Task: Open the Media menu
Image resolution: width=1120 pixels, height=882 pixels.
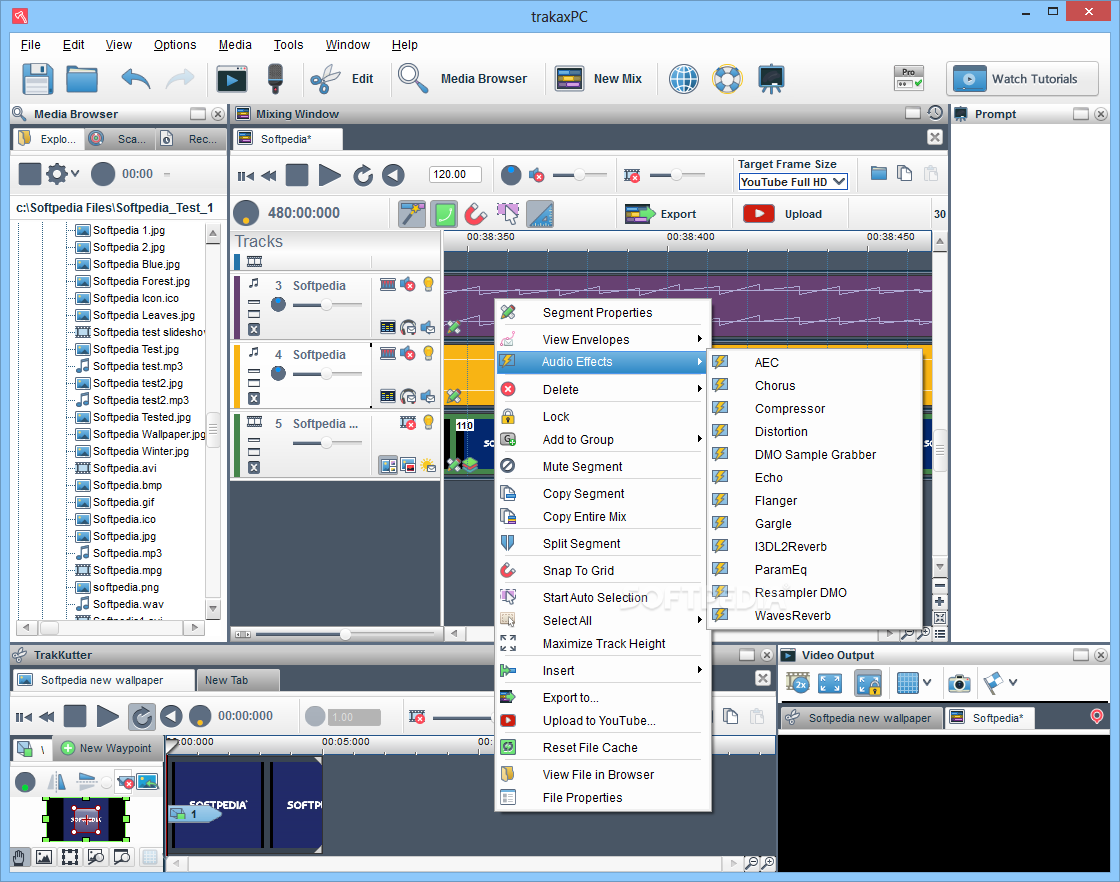Action: (235, 44)
